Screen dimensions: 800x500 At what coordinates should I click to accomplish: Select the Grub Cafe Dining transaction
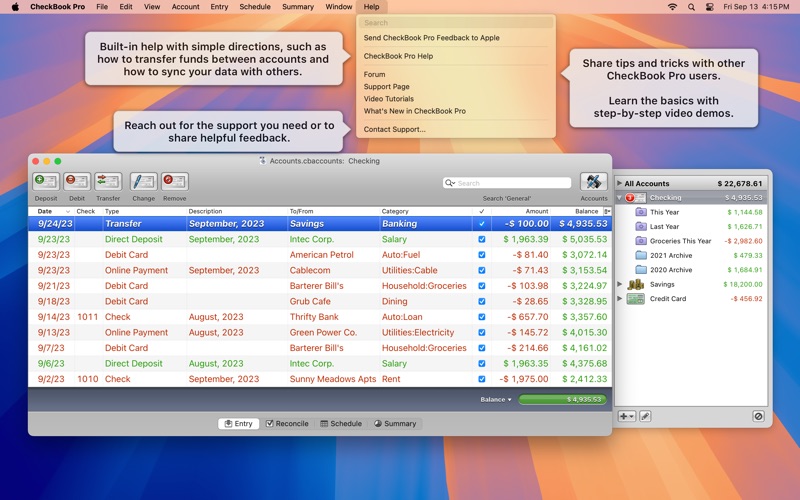point(320,301)
